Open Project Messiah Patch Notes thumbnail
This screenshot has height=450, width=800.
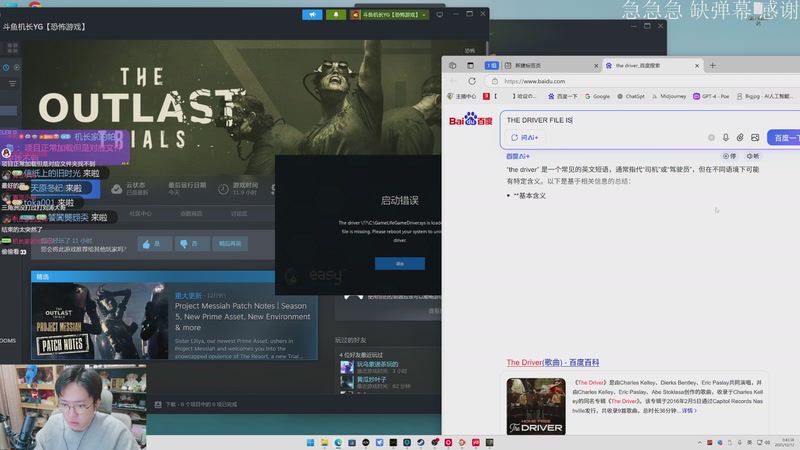[x=100, y=321]
